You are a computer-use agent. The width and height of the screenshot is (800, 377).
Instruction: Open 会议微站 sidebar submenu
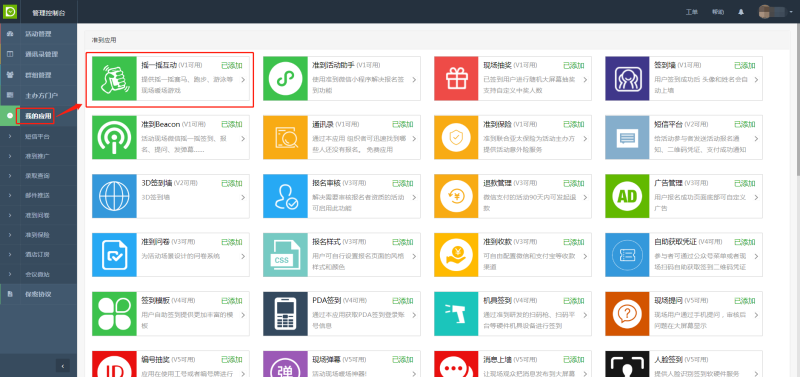[38, 274]
